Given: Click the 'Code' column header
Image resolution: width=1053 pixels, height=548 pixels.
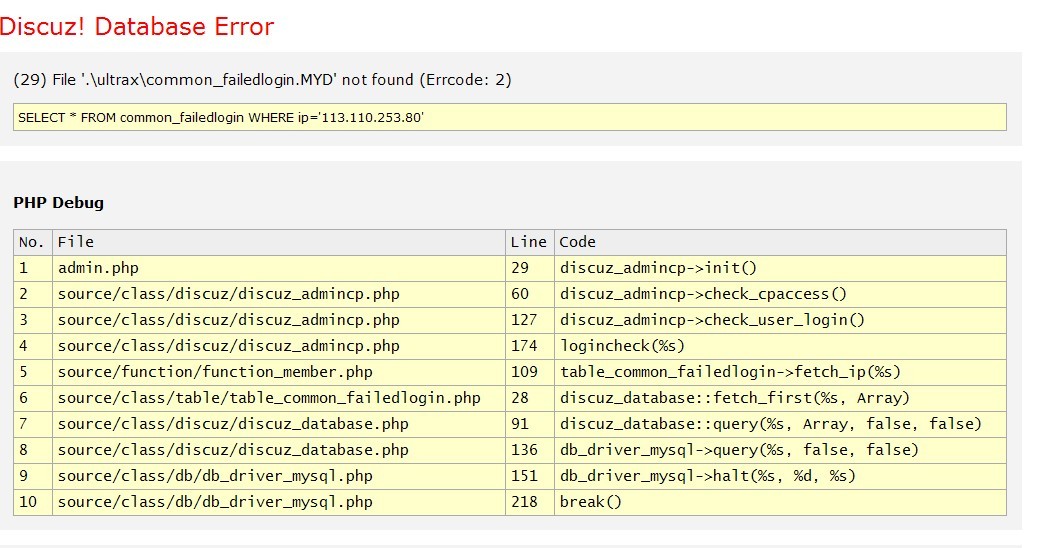Looking at the screenshot, I should click(780, 242).
